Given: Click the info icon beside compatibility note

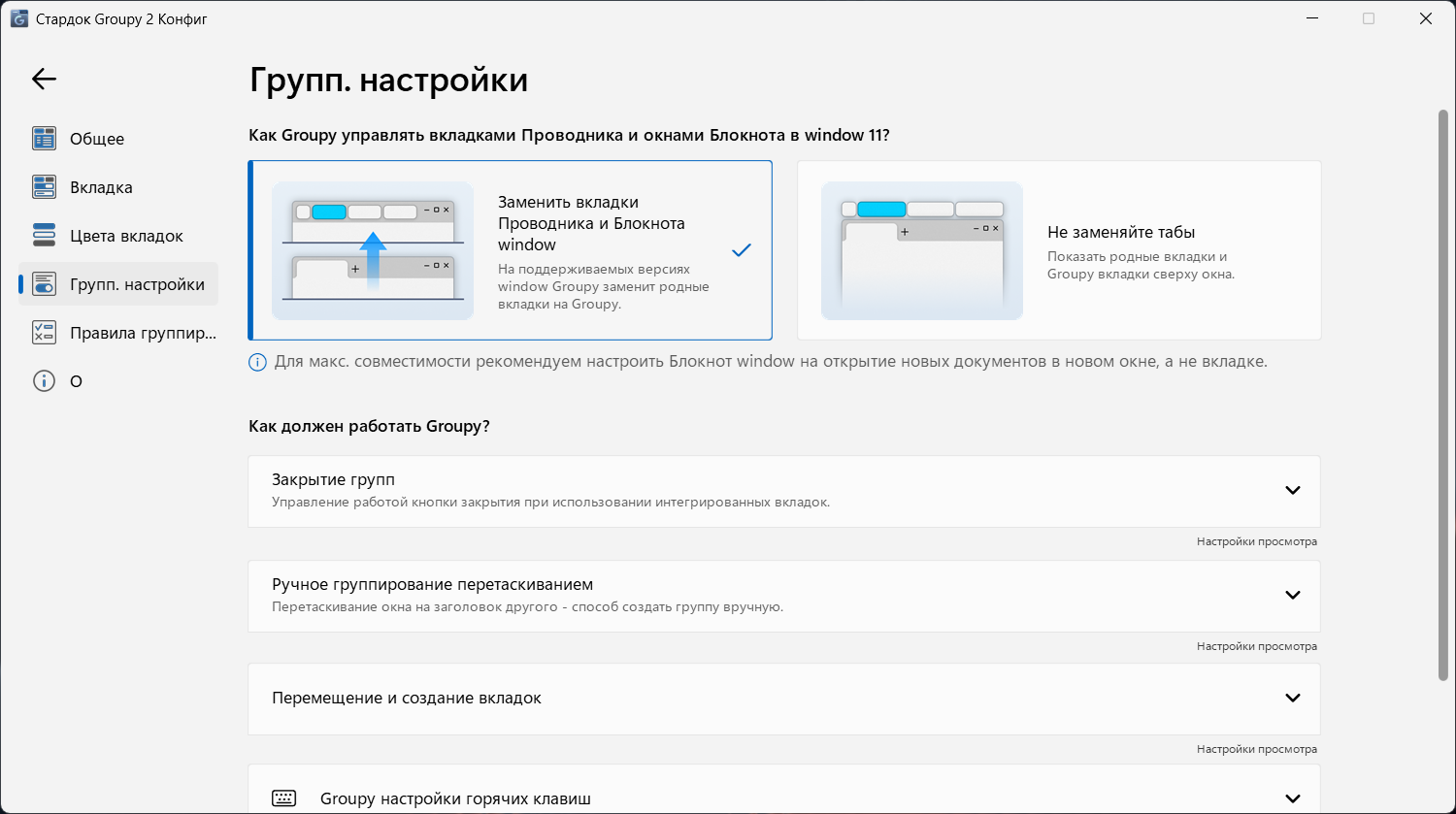Looking at the screenshot, I should 257,362.
